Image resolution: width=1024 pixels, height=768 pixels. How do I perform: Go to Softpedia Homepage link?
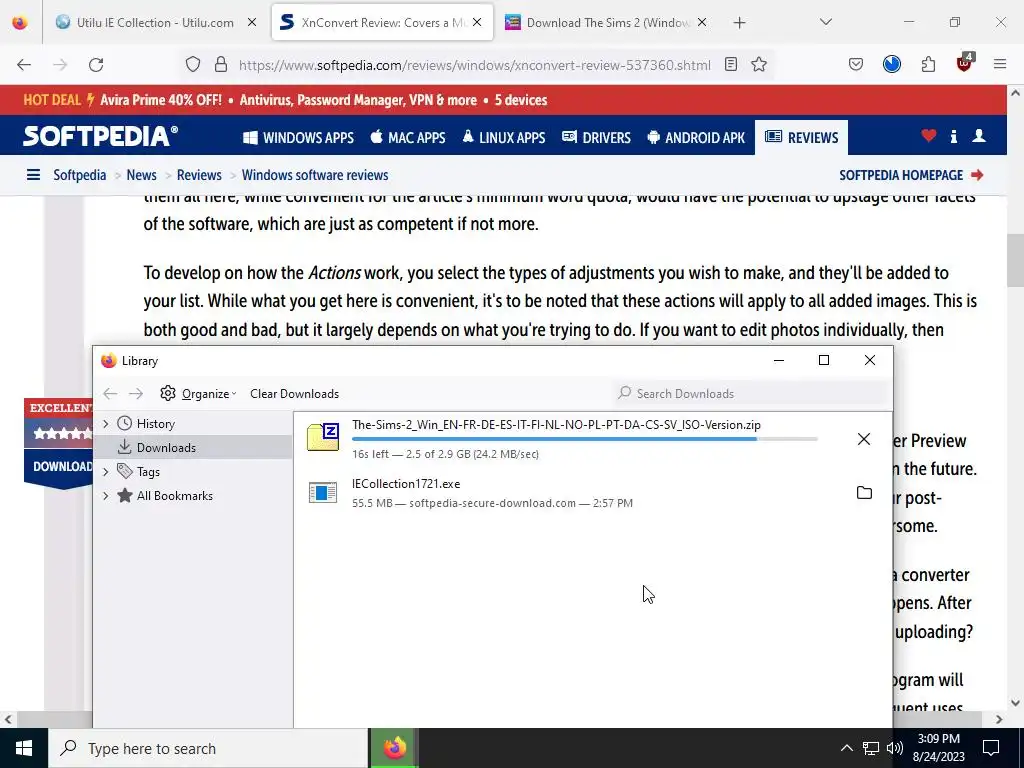pos(911,175)
